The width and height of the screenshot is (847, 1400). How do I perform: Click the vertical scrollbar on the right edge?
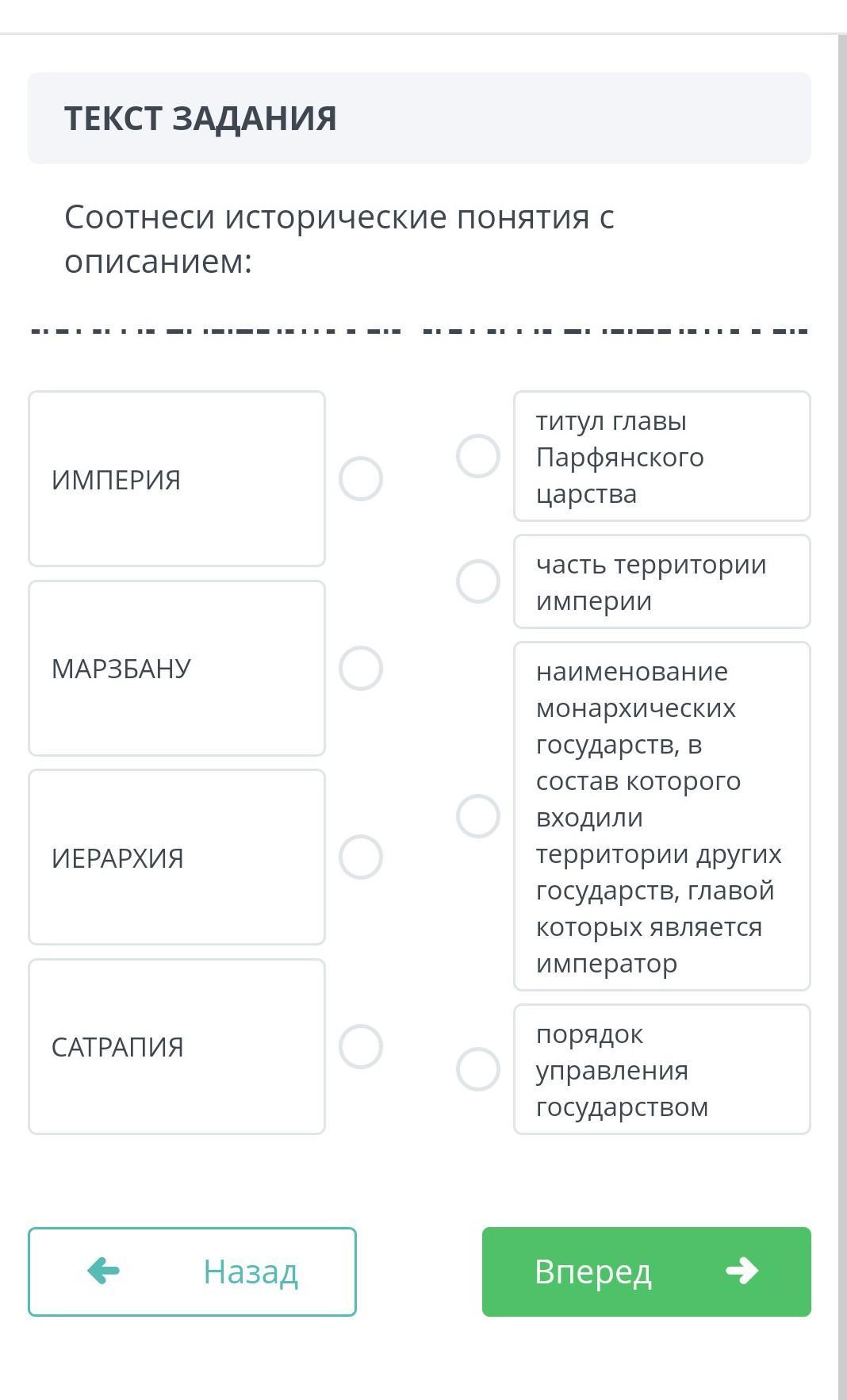(842, 714)
